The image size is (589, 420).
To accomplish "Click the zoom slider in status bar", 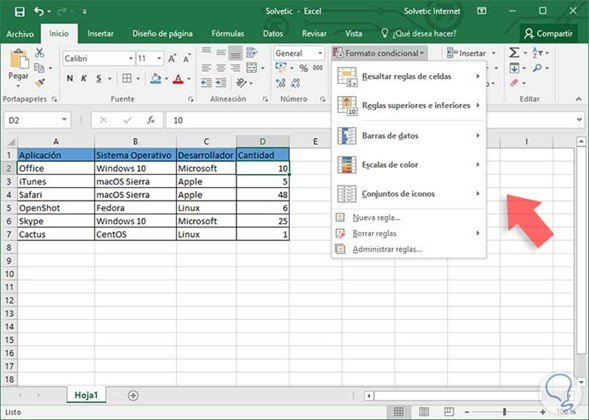I will pos(504,412).
